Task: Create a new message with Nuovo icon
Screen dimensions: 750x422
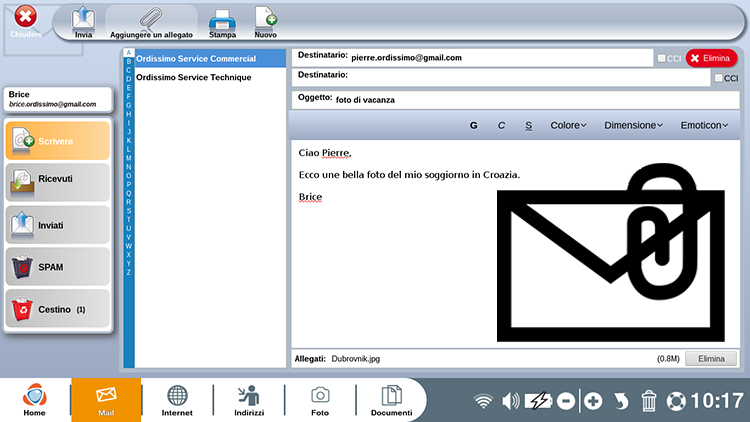Action: (265, 20)
